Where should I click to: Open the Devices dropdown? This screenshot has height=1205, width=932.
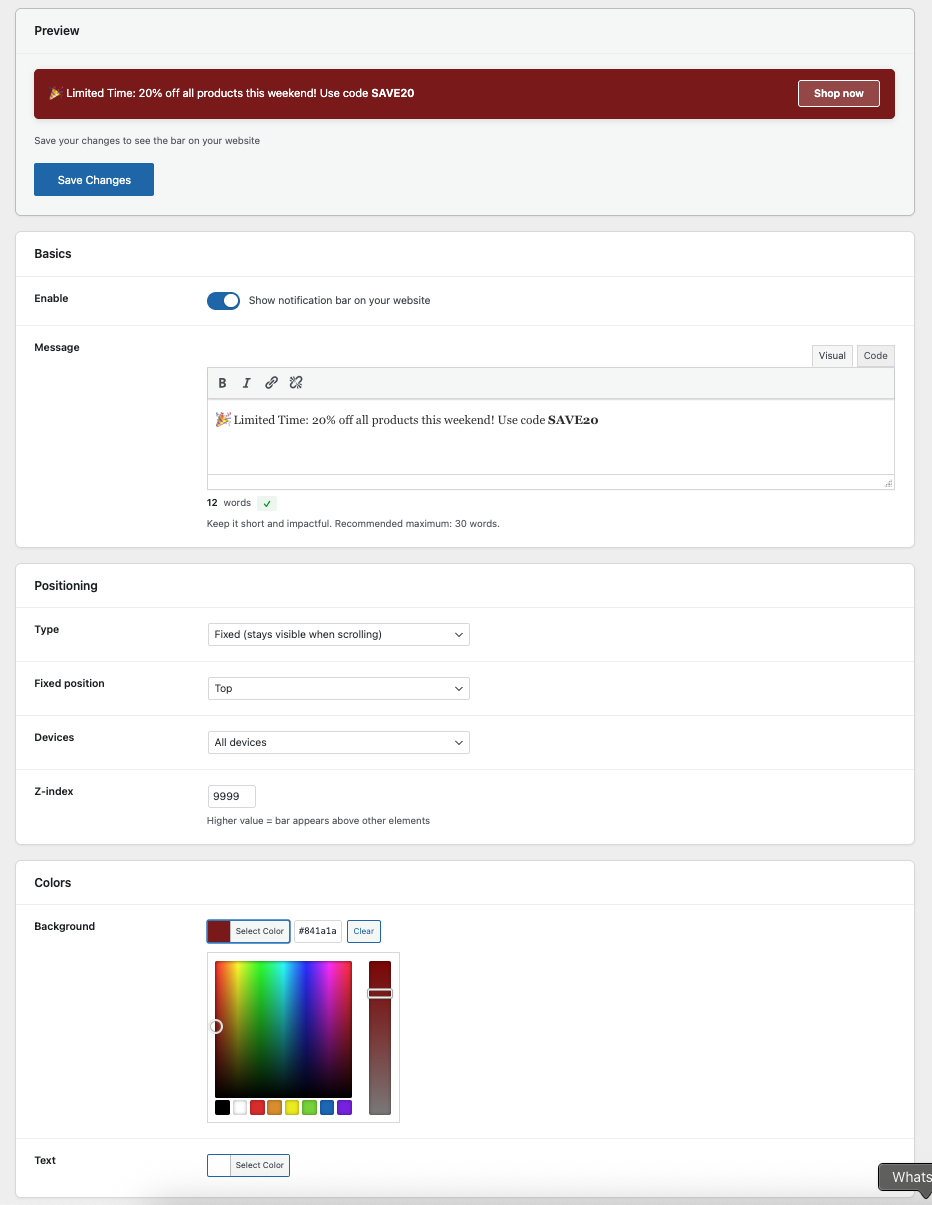[x=338, y=742]
